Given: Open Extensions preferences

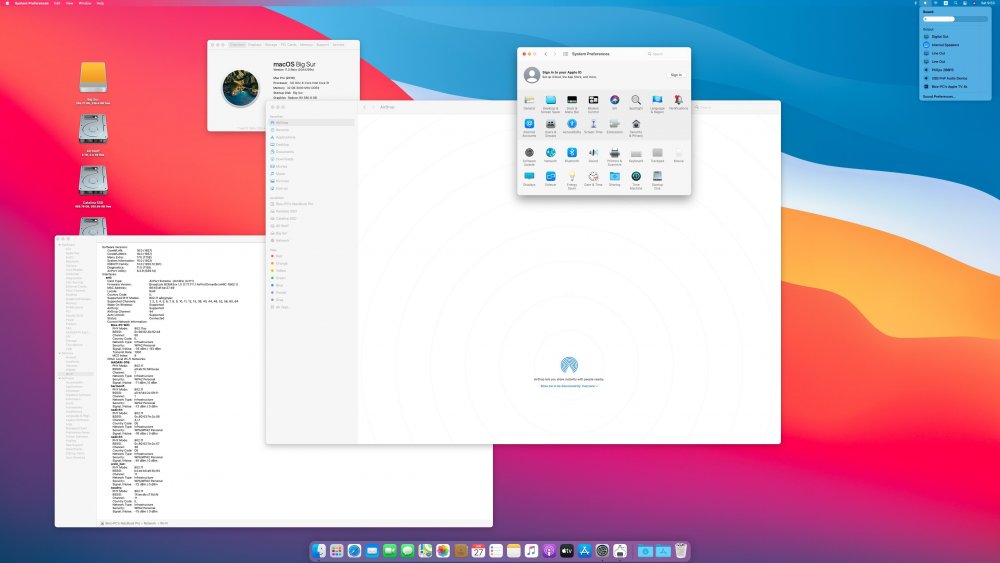Looking at the screenshot, I should (615, 126).
